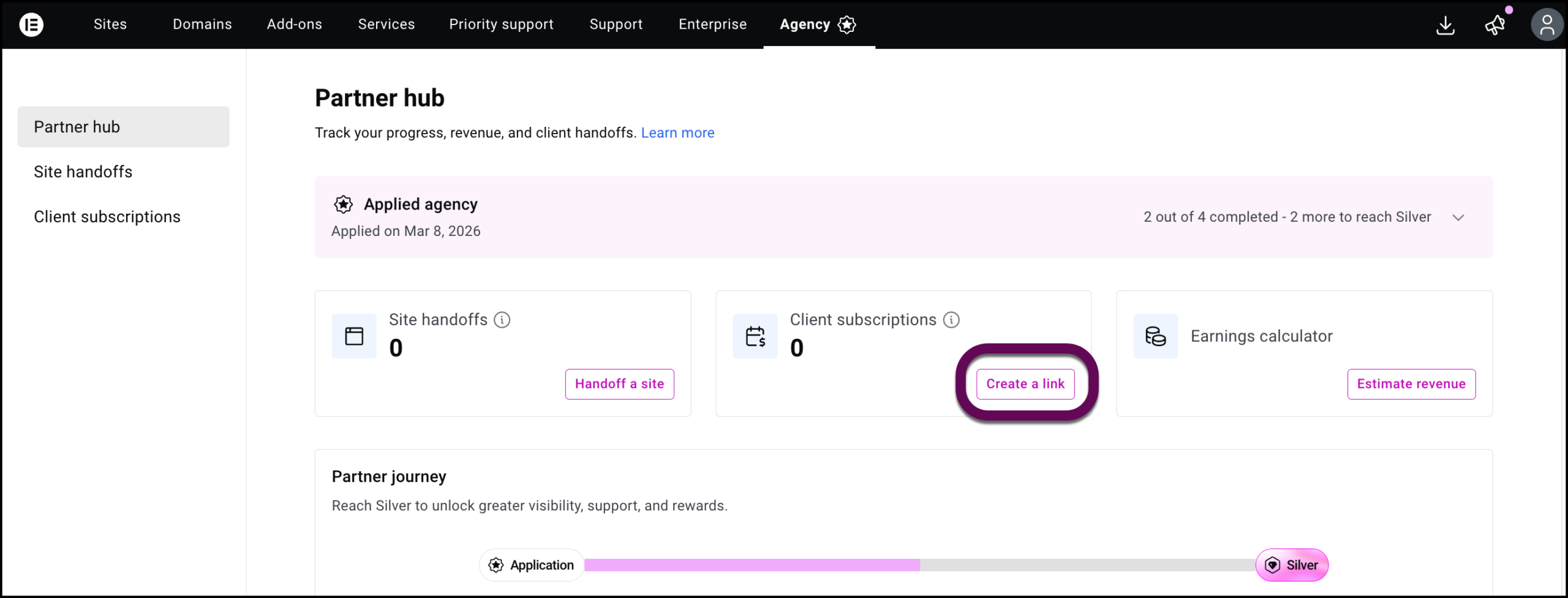The width and height of the screenshot is (1568, 598).
Task: Open the Enterprise menu item
Action: 712,25
